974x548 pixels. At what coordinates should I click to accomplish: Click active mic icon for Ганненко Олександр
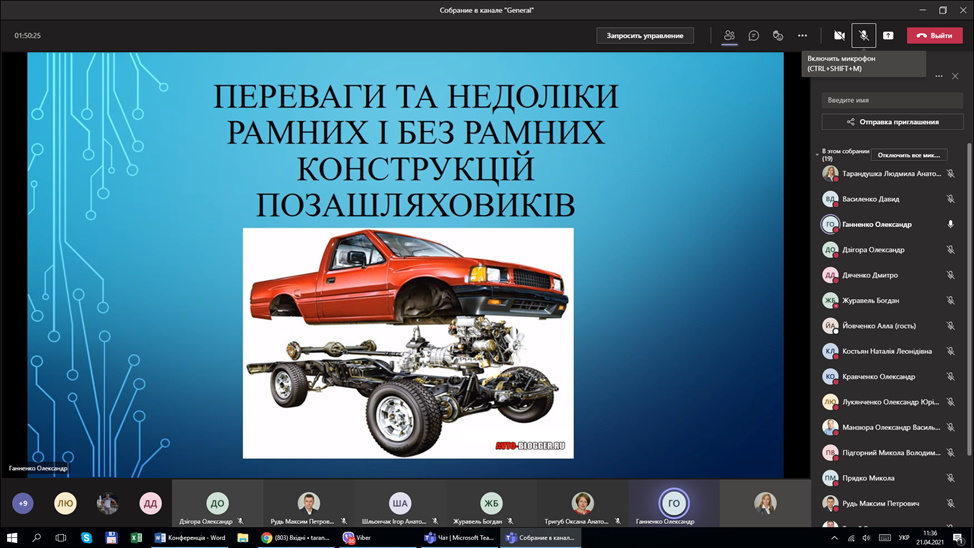point(950,224)
